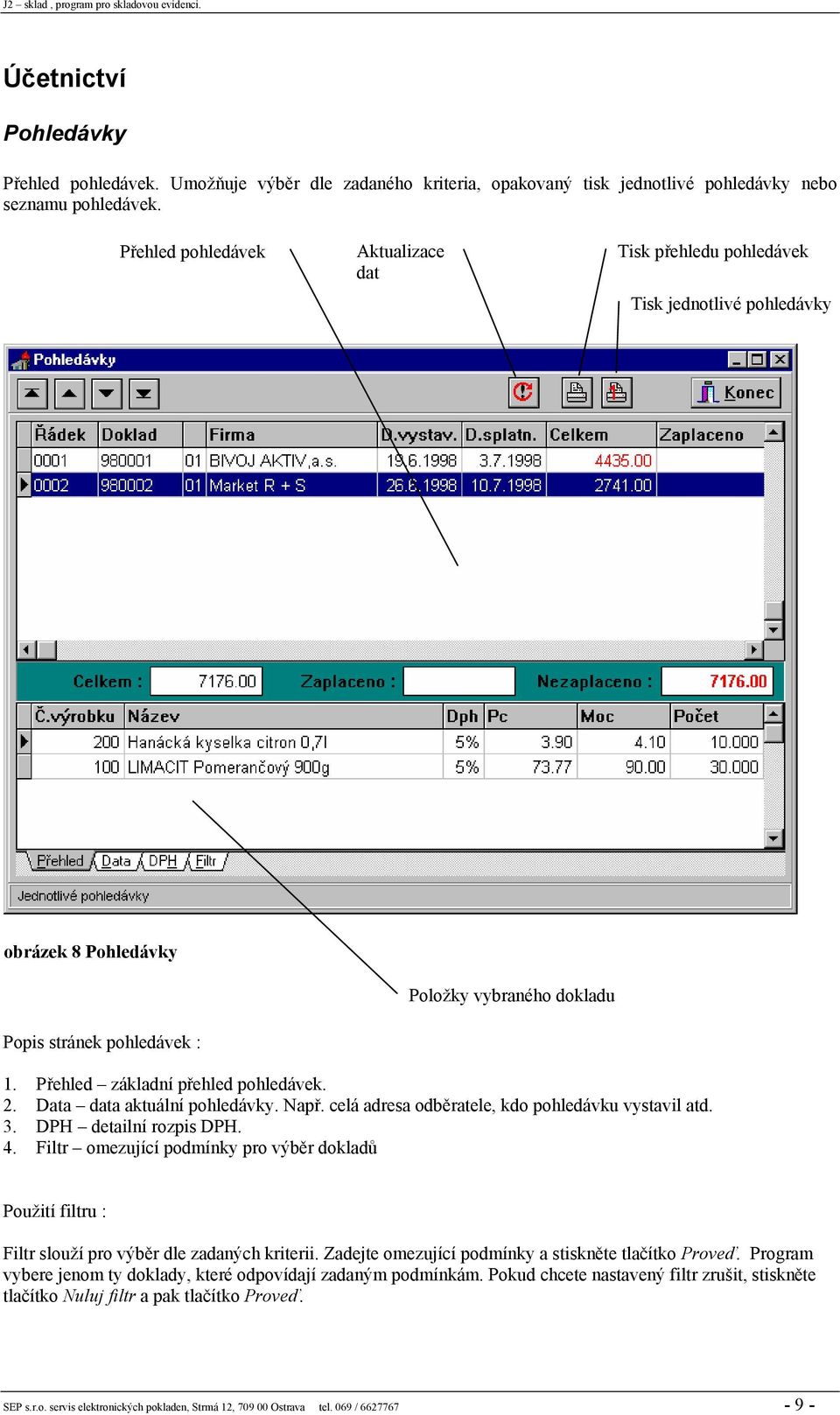Click the Řádek column header
Viewport: 840px width, 1415px height.
64,435
